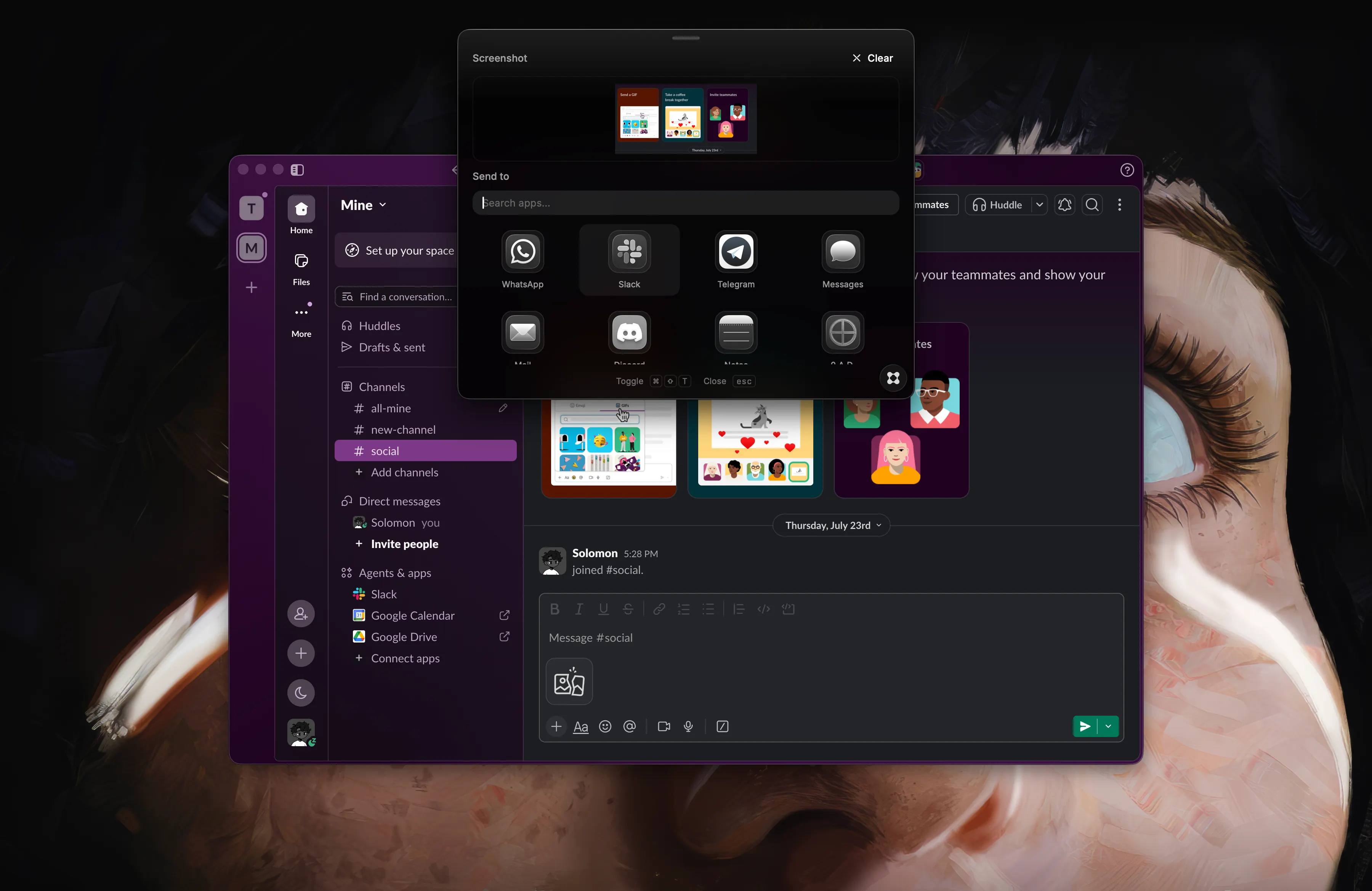
Task: Open your profile avatar menu
Action: [301, 732]
